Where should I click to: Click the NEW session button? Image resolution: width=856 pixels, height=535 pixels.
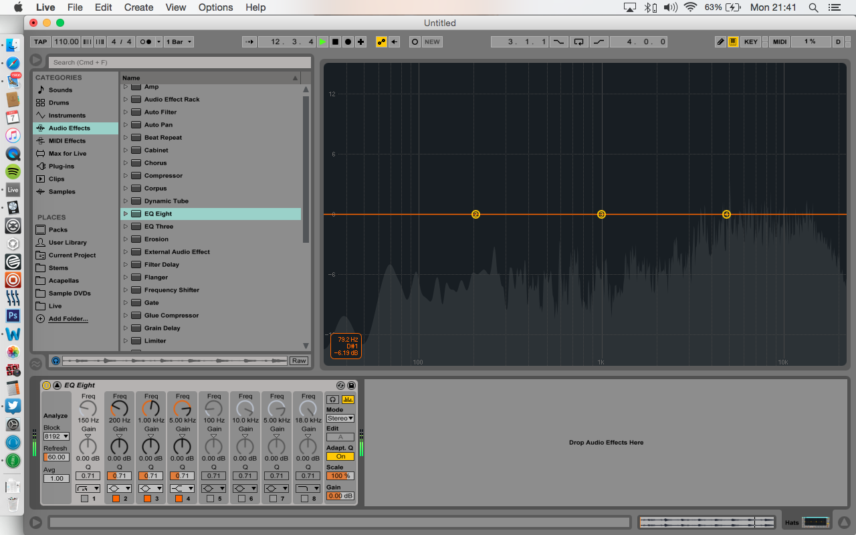click(x=432, y=41)
